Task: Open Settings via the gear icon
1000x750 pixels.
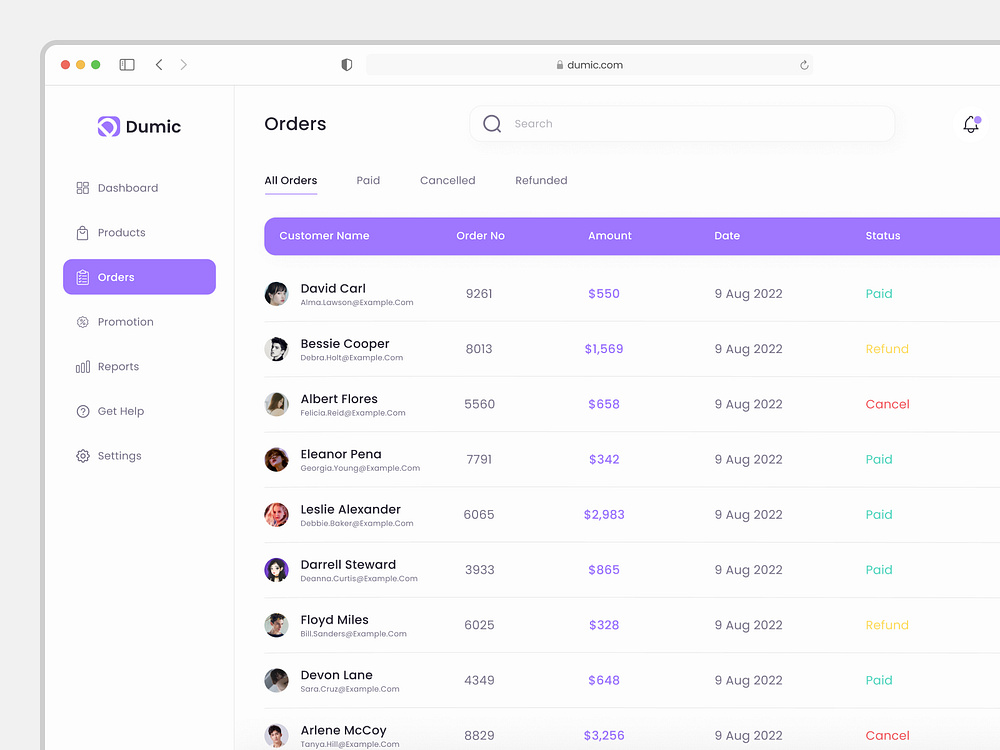Action: click(x=83, y=456)
